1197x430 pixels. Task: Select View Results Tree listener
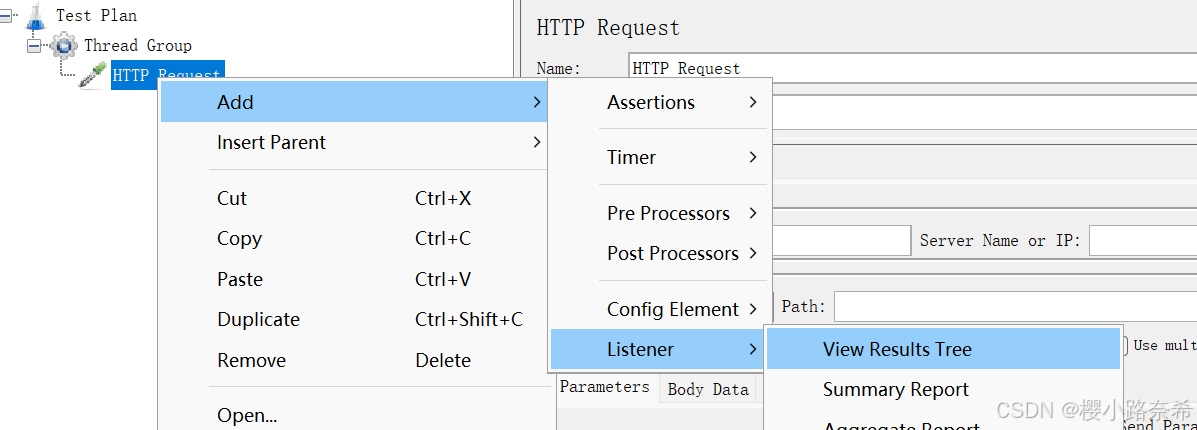[897, 349]
